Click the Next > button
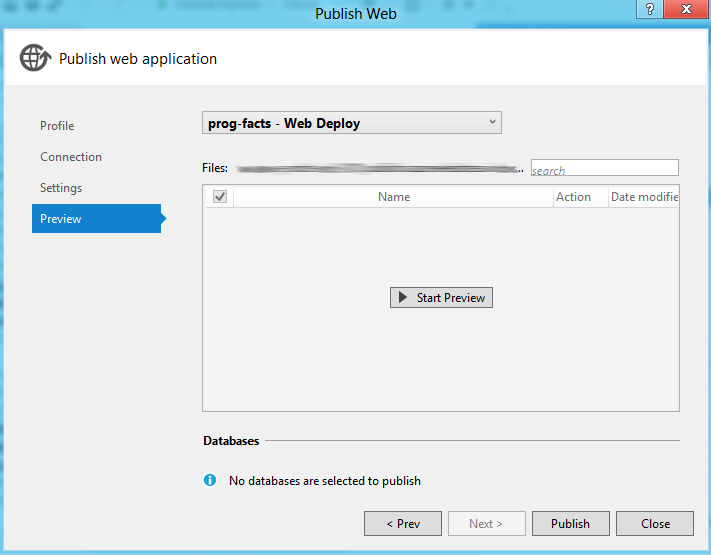Image resolution: width=711 pixels, height=555 pixels. tap(487, 524)
